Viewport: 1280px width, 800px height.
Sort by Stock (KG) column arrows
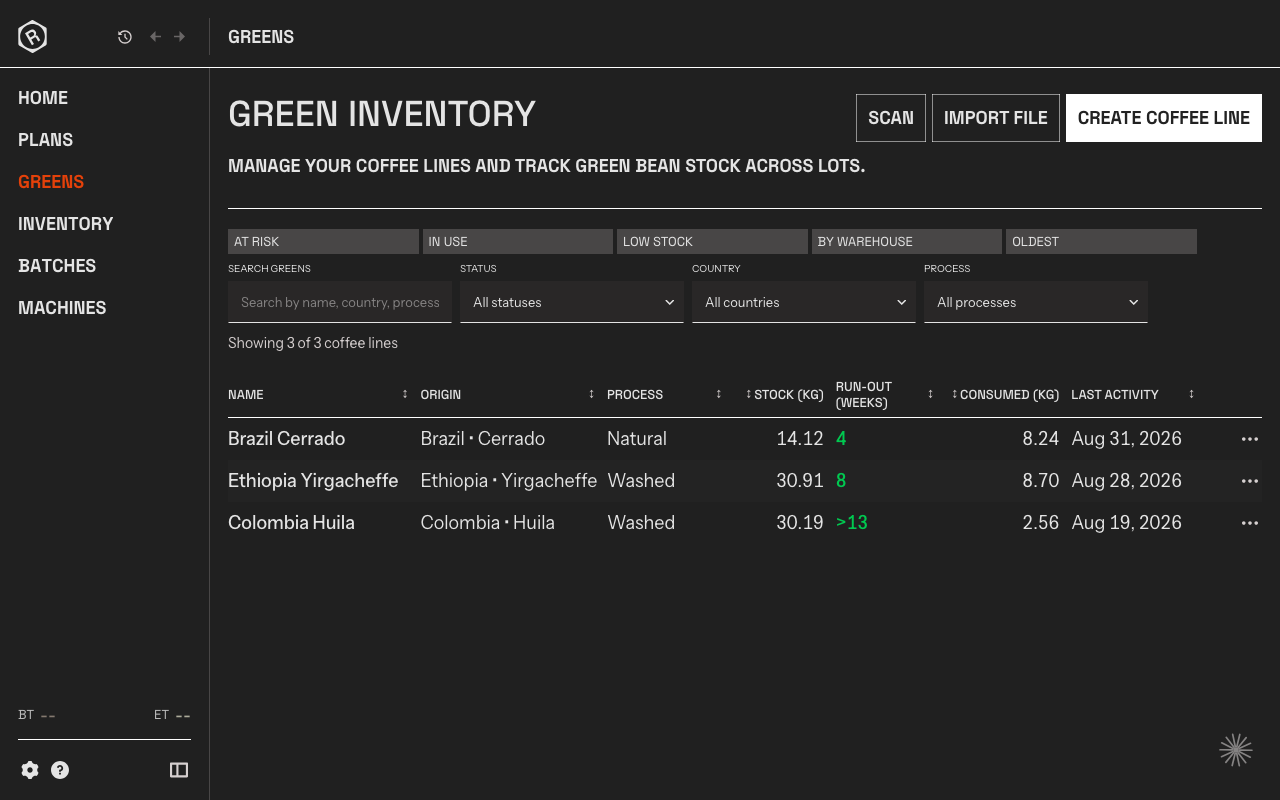click(748, 394)
